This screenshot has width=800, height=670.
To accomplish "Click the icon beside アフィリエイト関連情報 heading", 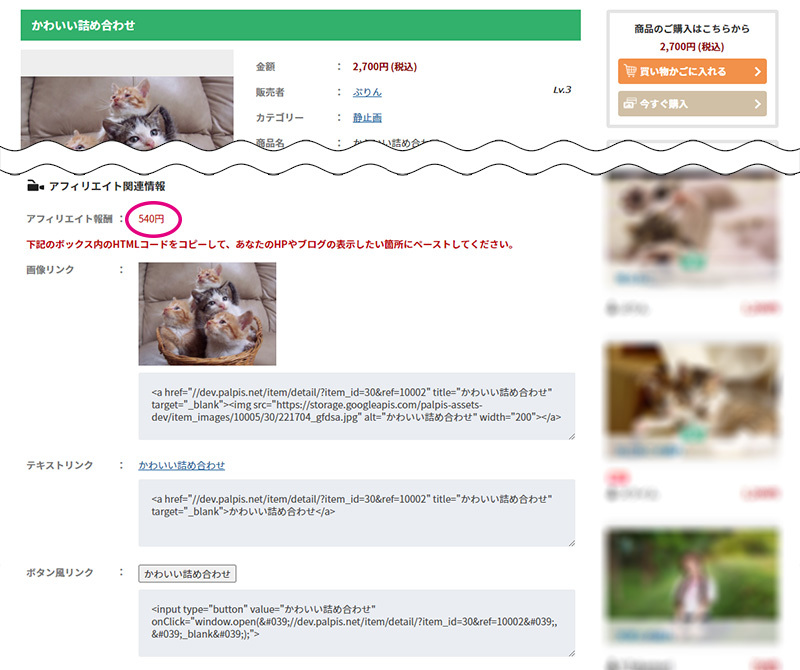I will coord(35,186).
